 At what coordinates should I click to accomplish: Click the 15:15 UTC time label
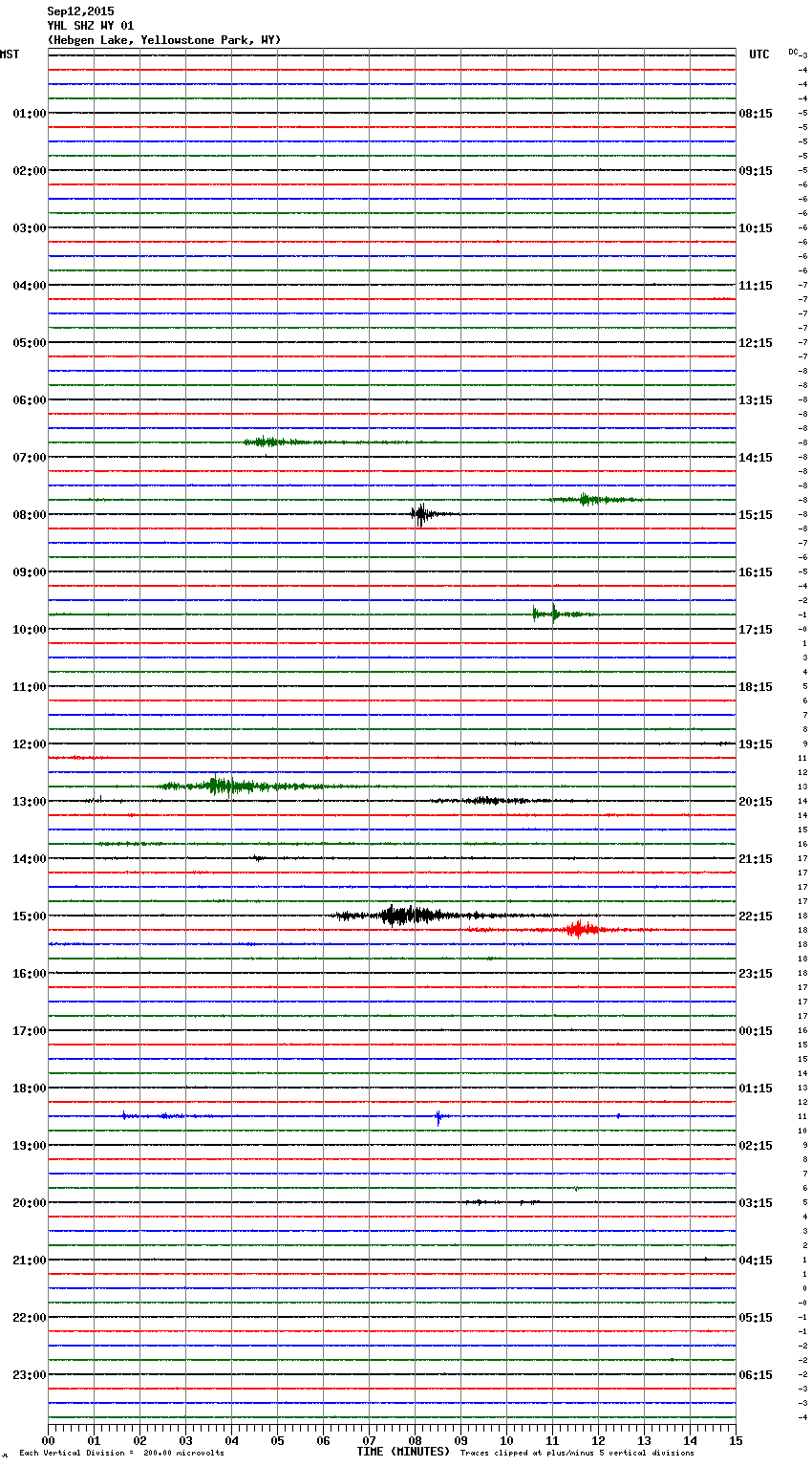[756, 515]
